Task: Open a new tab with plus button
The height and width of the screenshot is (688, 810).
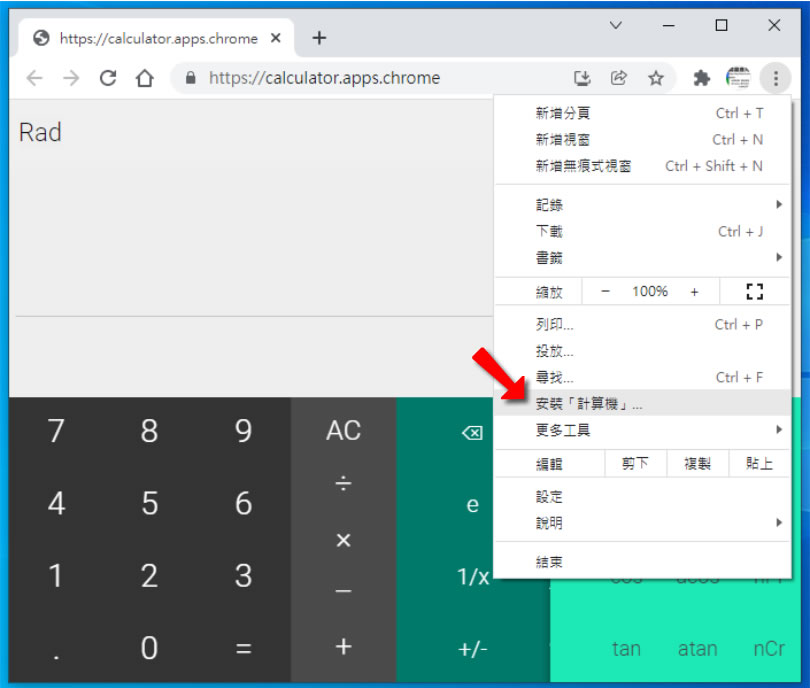Action: [x=319, y=38]
